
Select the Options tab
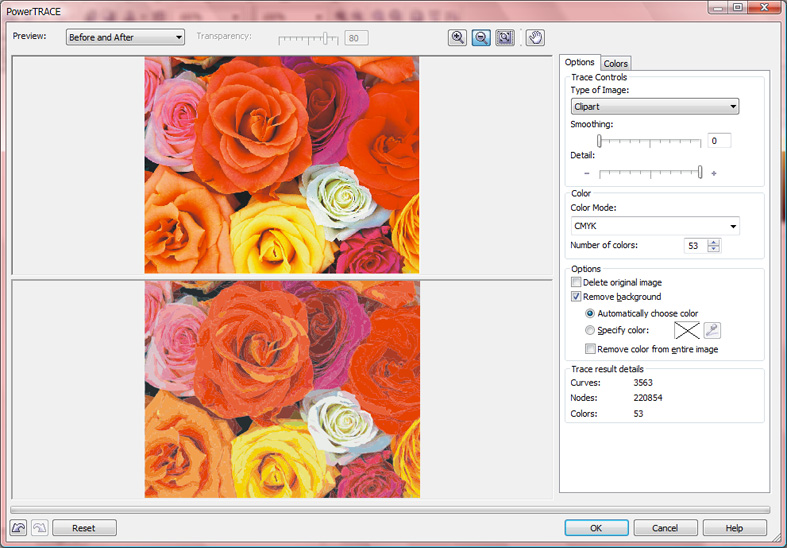(580, 63)
